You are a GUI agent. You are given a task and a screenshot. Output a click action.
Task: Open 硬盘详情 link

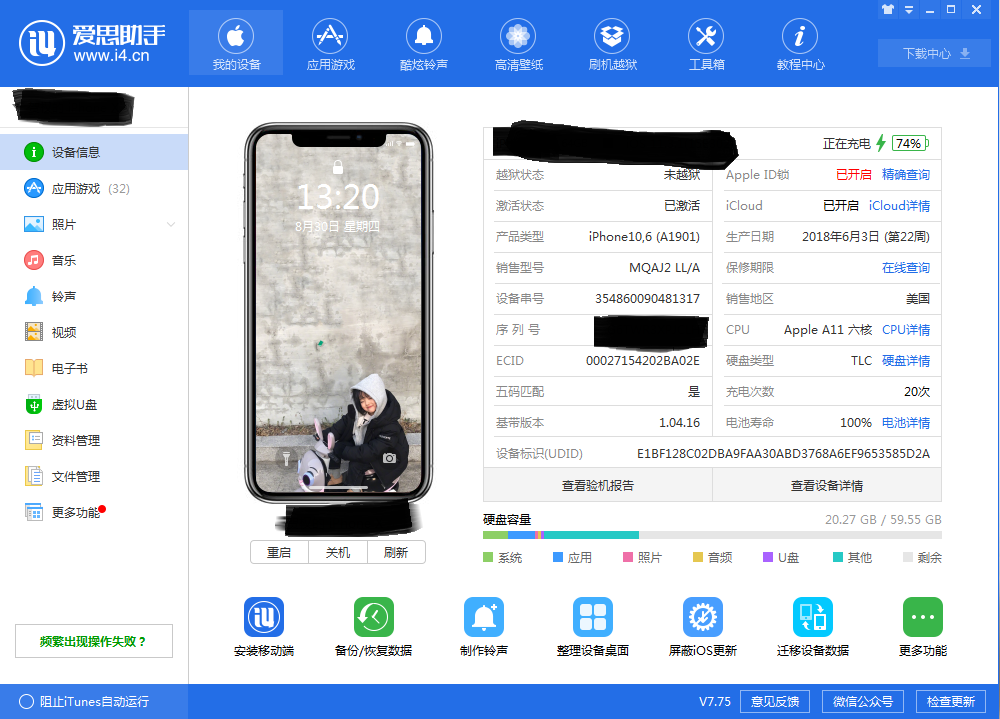906,361
